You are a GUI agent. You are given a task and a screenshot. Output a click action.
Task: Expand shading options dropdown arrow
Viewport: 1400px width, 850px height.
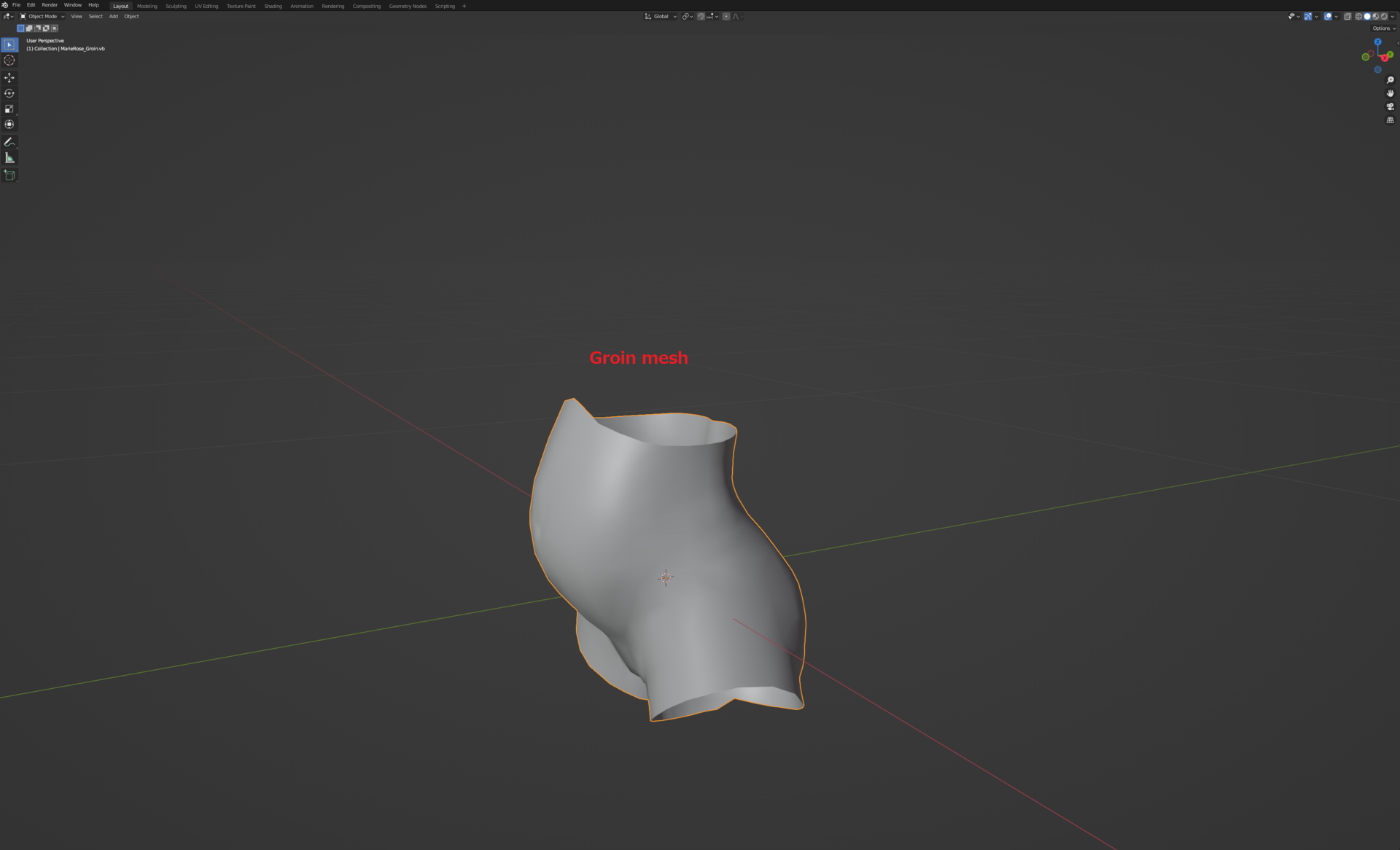coord(1393,16)
